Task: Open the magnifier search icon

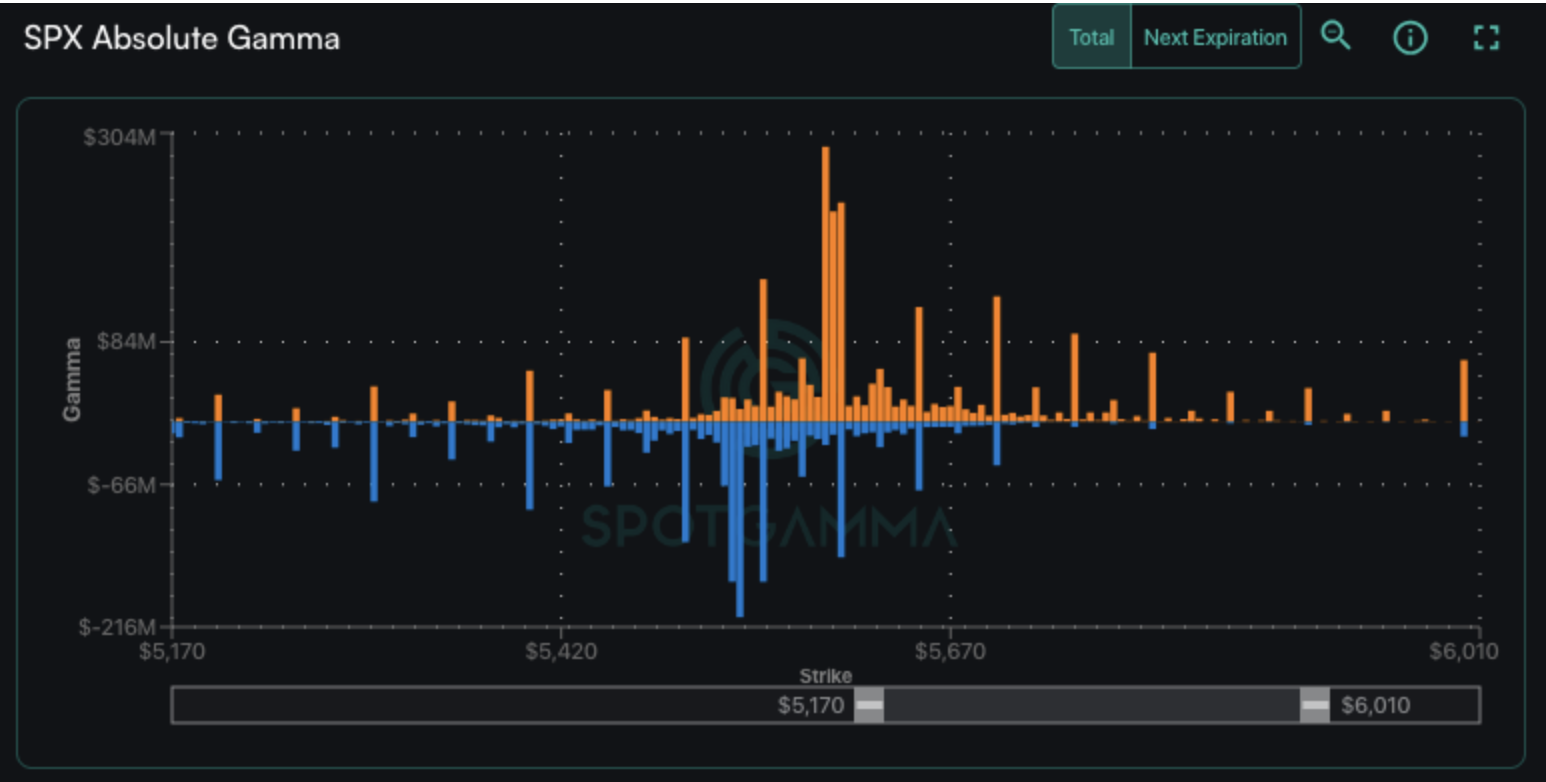Action: pyautogui.click(x=1336, y=36)
